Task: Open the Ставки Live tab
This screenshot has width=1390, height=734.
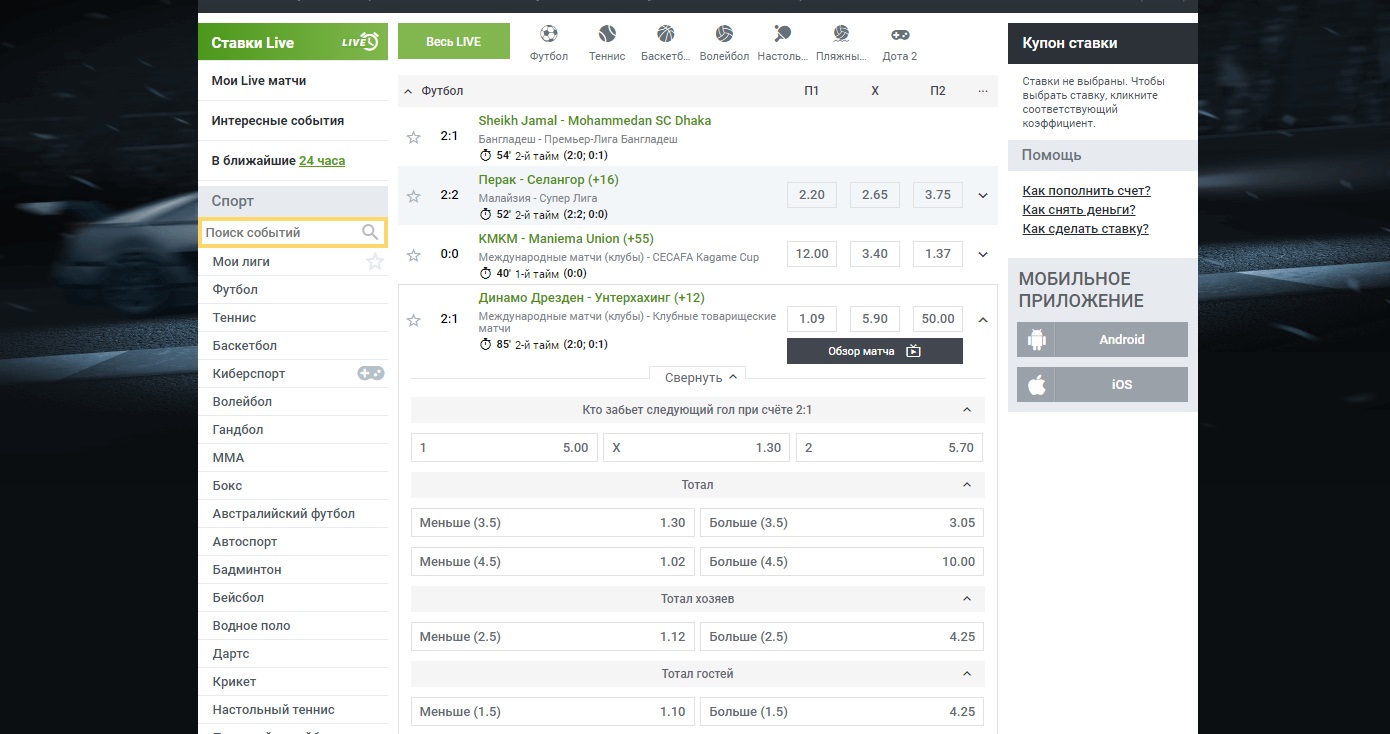Action: [x=293, y=42]
